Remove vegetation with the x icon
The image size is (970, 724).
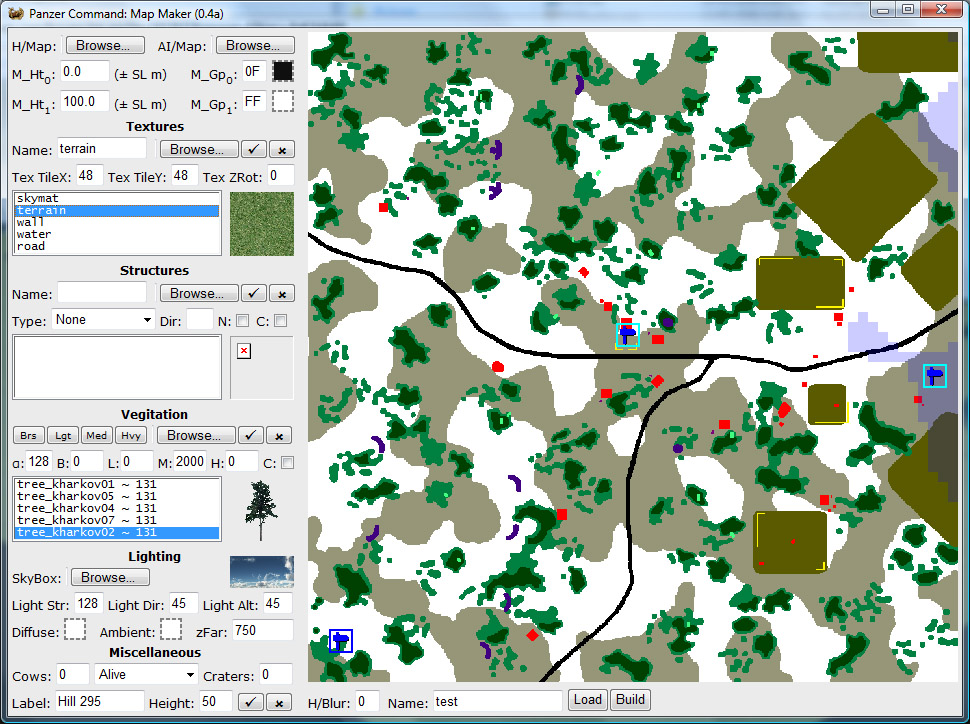(279, 435)
